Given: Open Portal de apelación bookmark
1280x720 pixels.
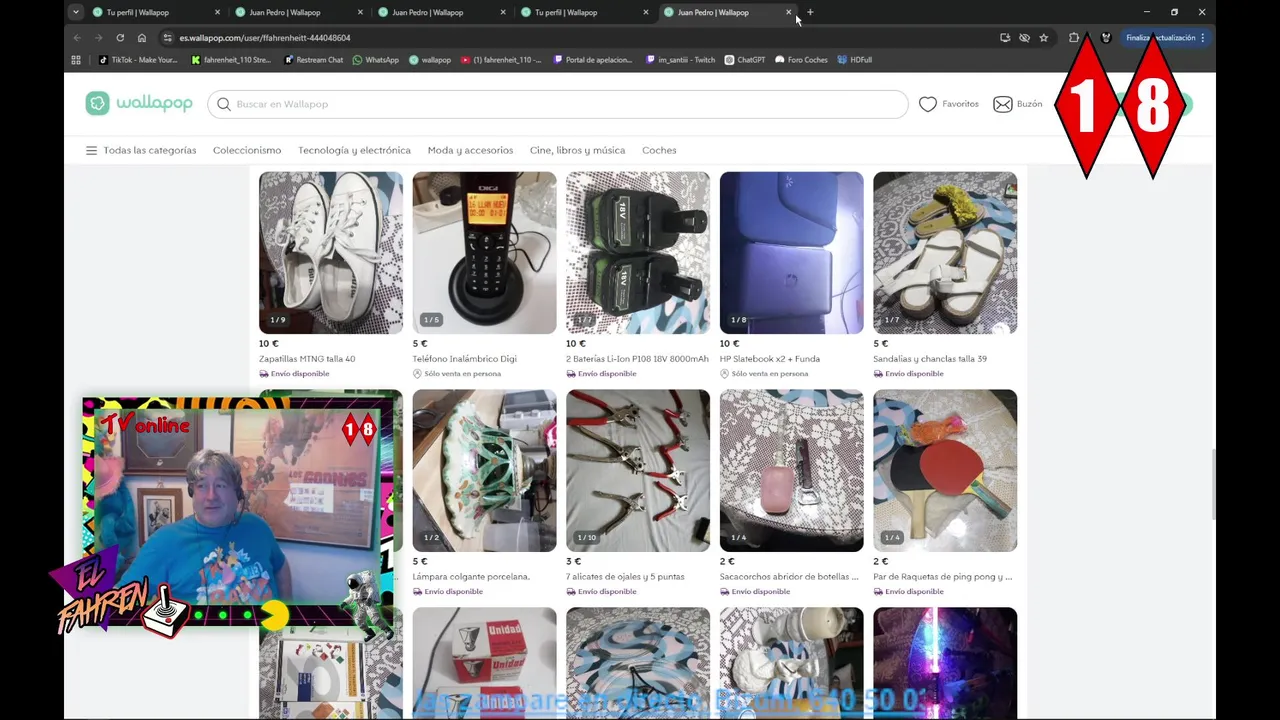Looking at the screenshot, I should 593,60.
